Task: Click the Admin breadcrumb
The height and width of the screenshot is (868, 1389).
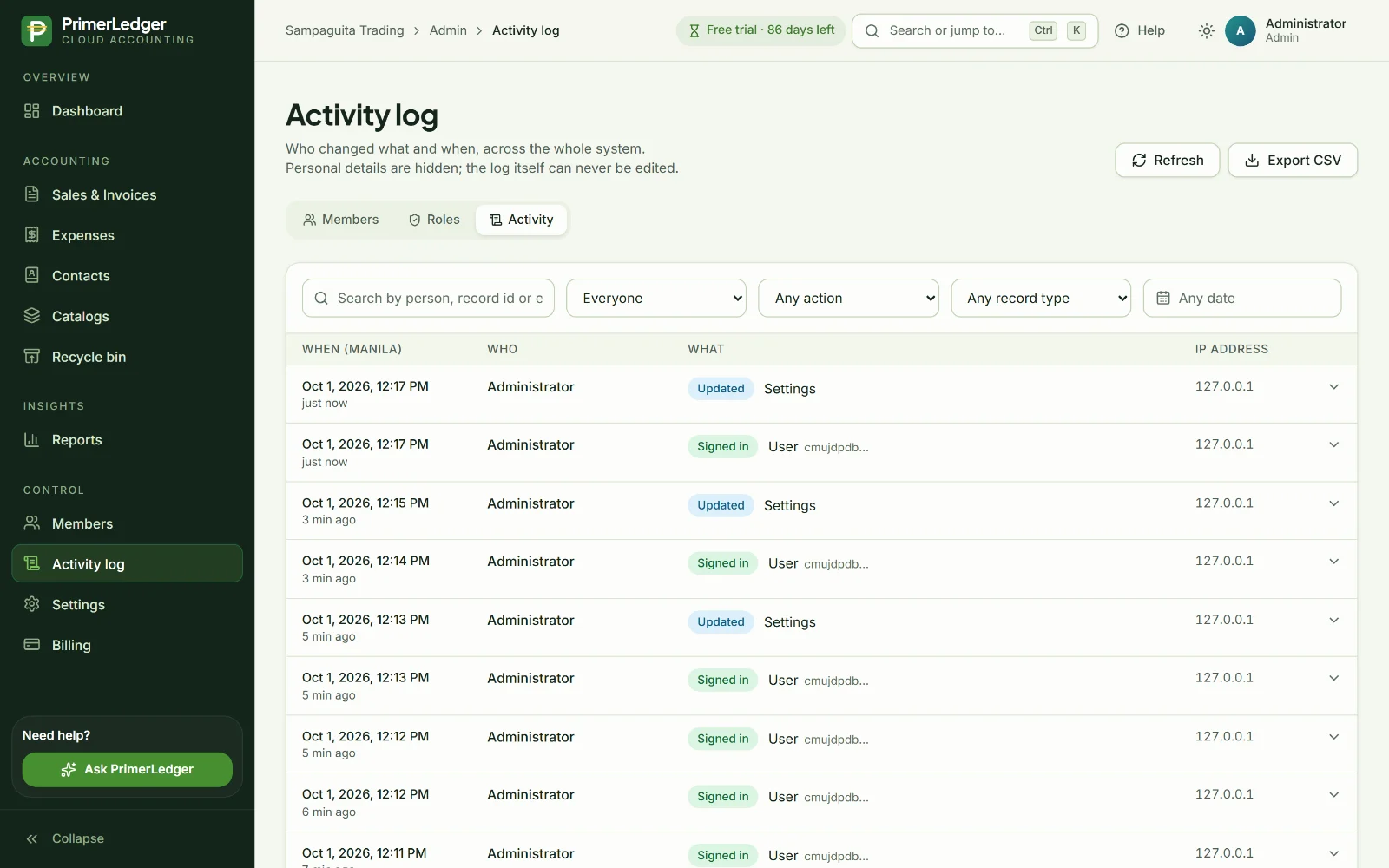Action: [448, 30]
